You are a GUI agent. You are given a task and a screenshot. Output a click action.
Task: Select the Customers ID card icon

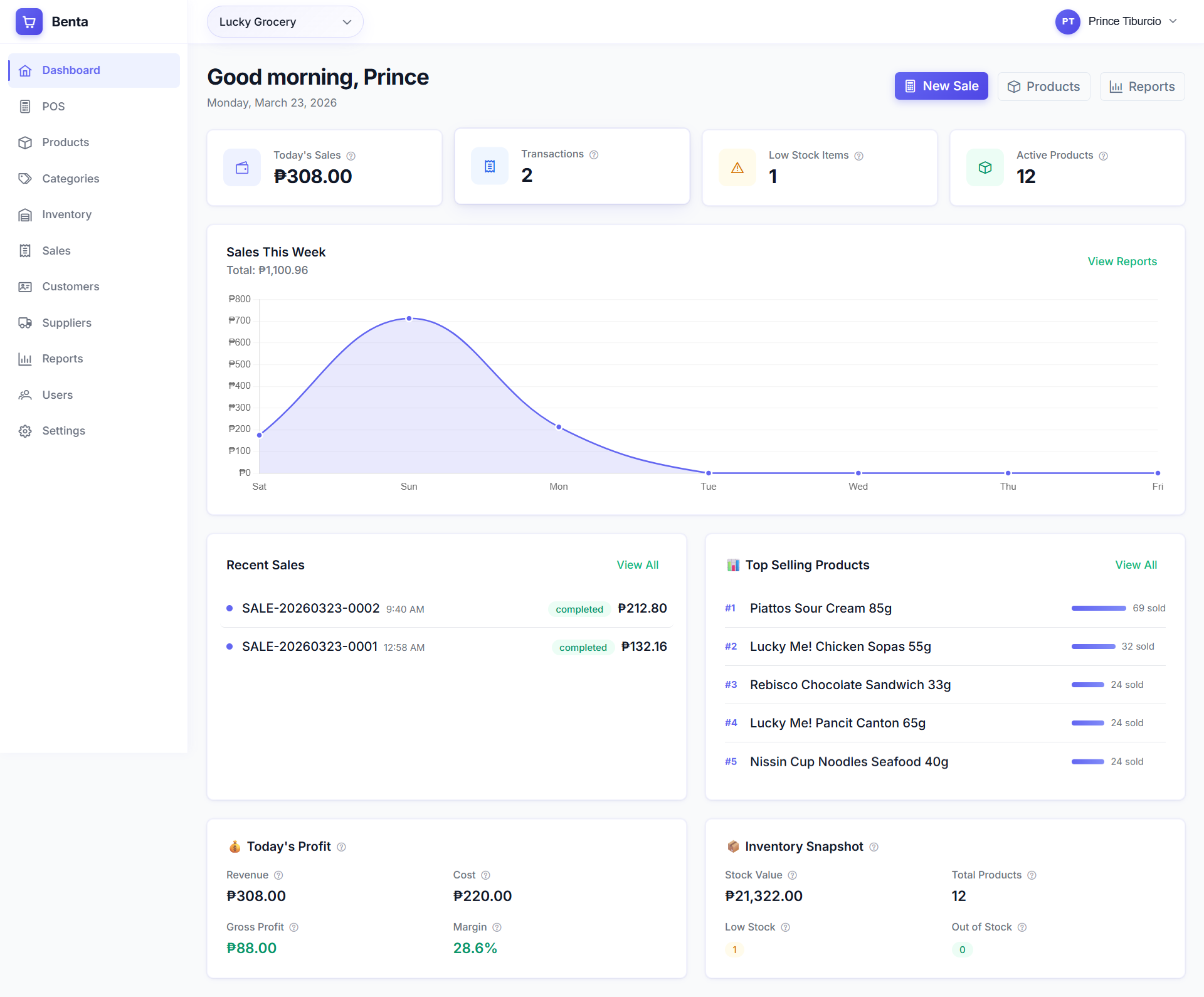[x=25, y=287]
